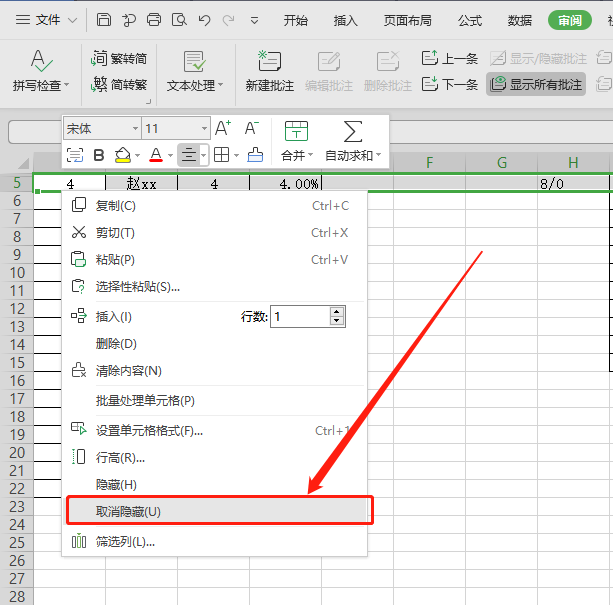Expand the 合并 dropdown arrow
613x605 pixels.
tap(310, 155)
